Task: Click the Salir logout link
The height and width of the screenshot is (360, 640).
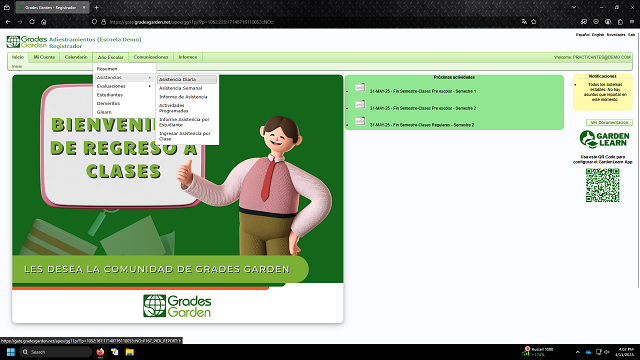Action: pos(631,35)
